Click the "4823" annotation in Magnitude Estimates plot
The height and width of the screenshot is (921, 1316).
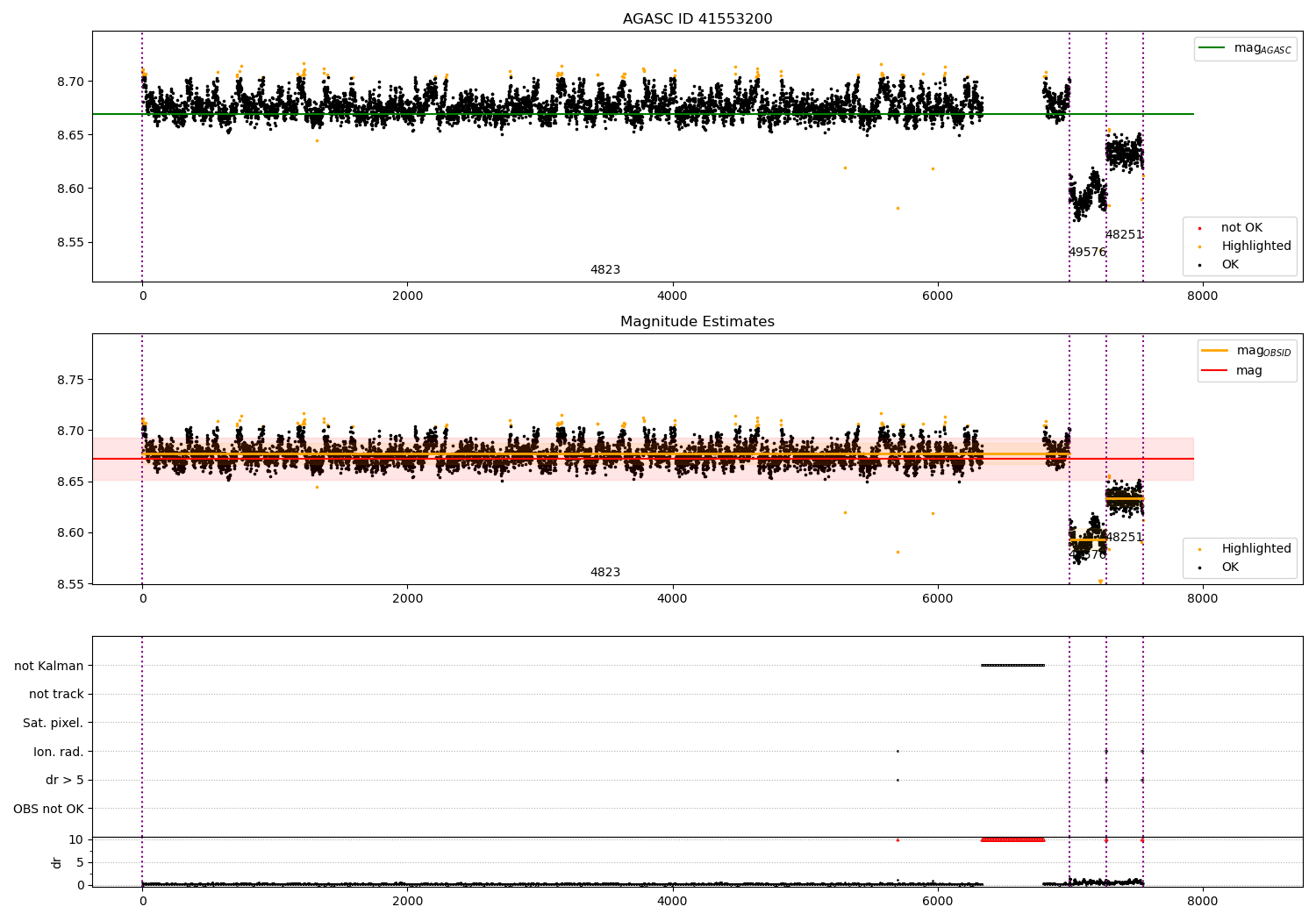605,573
